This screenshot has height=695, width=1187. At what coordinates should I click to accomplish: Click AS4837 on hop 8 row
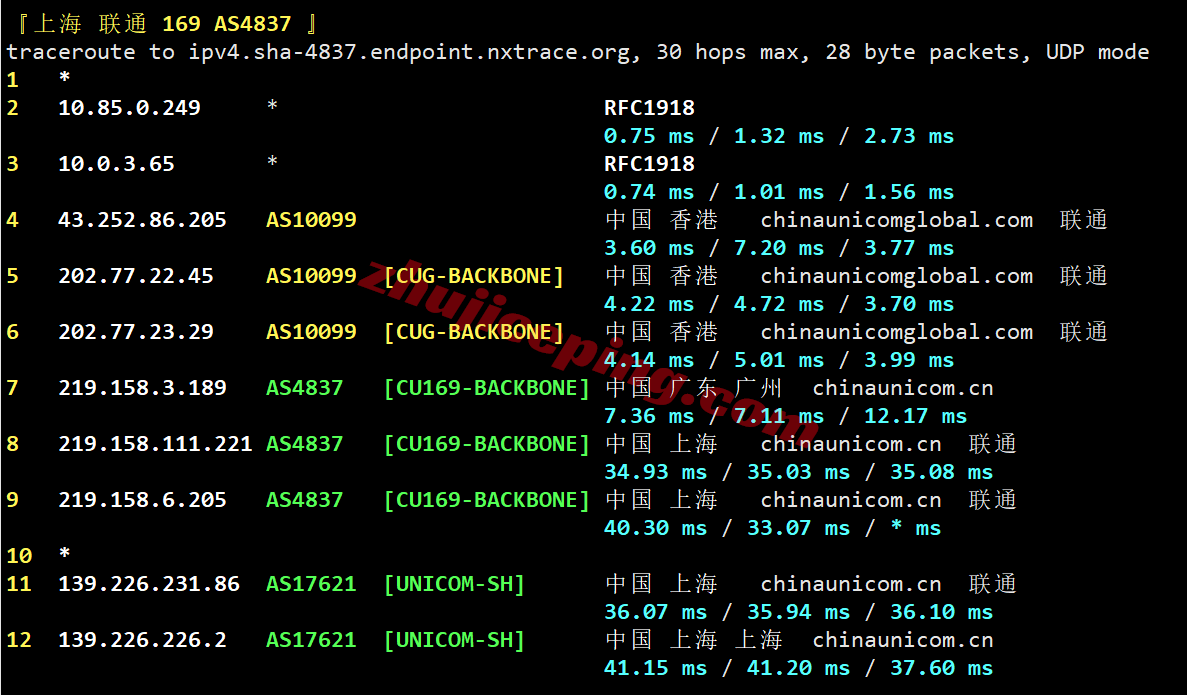pos(304,444)
